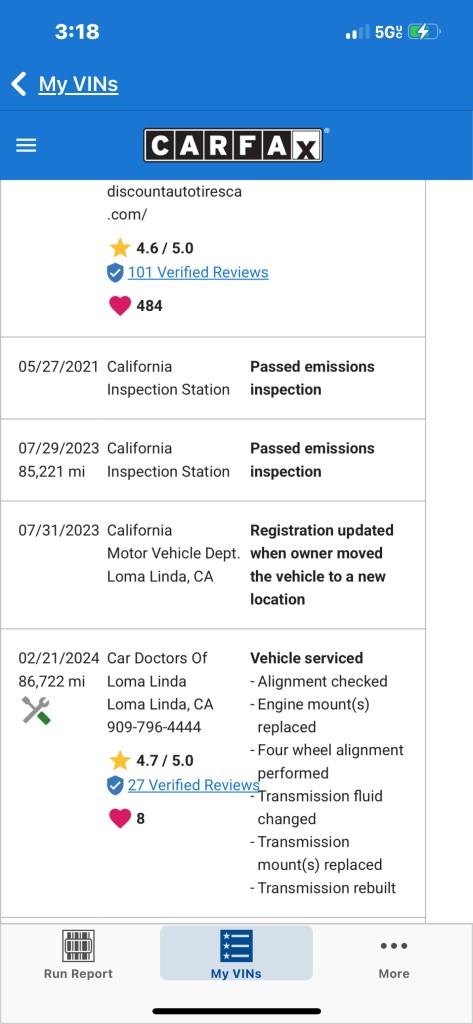Switch to the My VINs bottom tab
The image size is (473, 1024).
coord(236,954)
